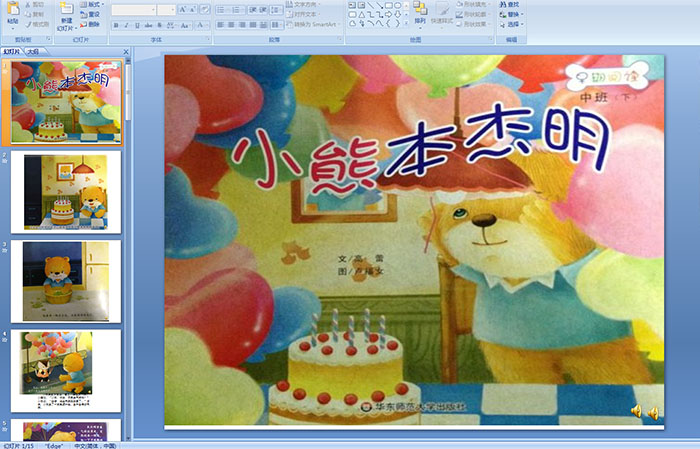Select the Line shape in shapes gallery
The height and width of the screenshot is (449, 700).
coord(371,5)
